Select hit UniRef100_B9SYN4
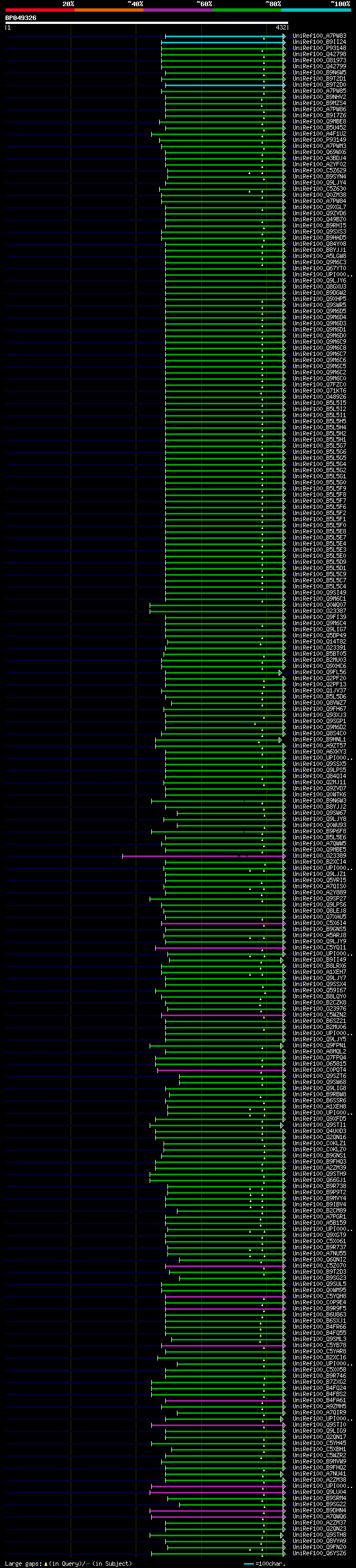This screenshot has height=1568, width=356. point(319,176)
